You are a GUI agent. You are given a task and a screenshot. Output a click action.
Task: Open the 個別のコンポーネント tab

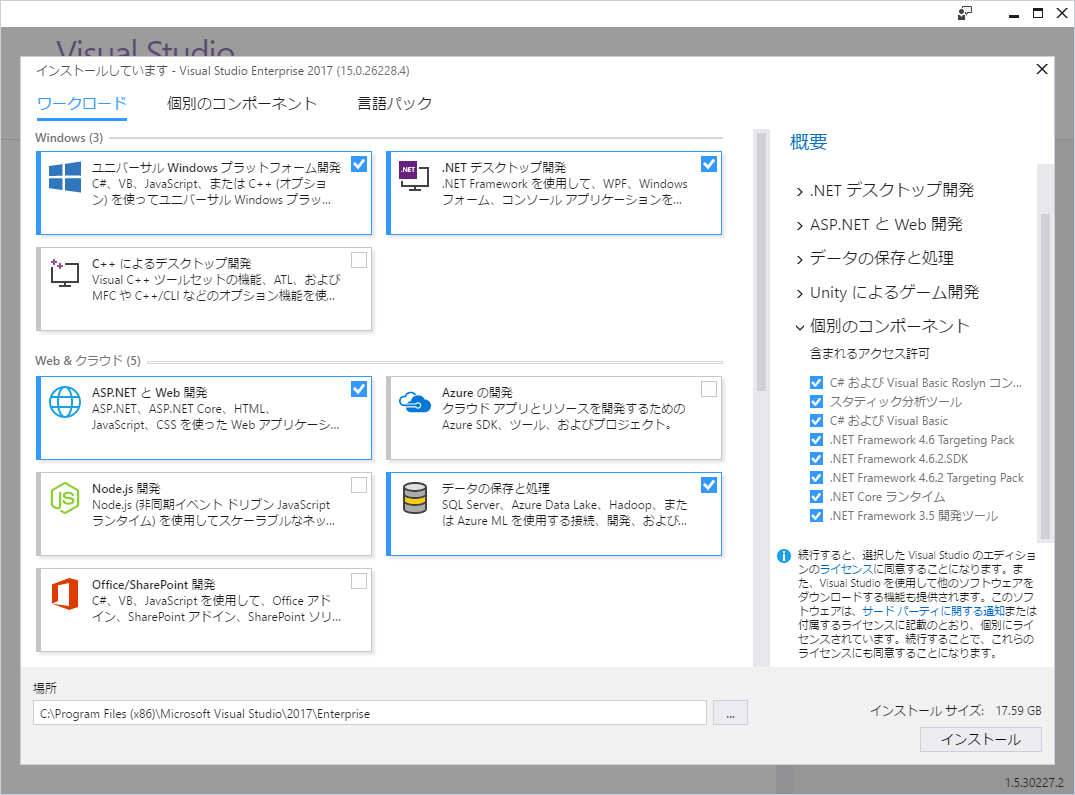(x=242, y=103)
